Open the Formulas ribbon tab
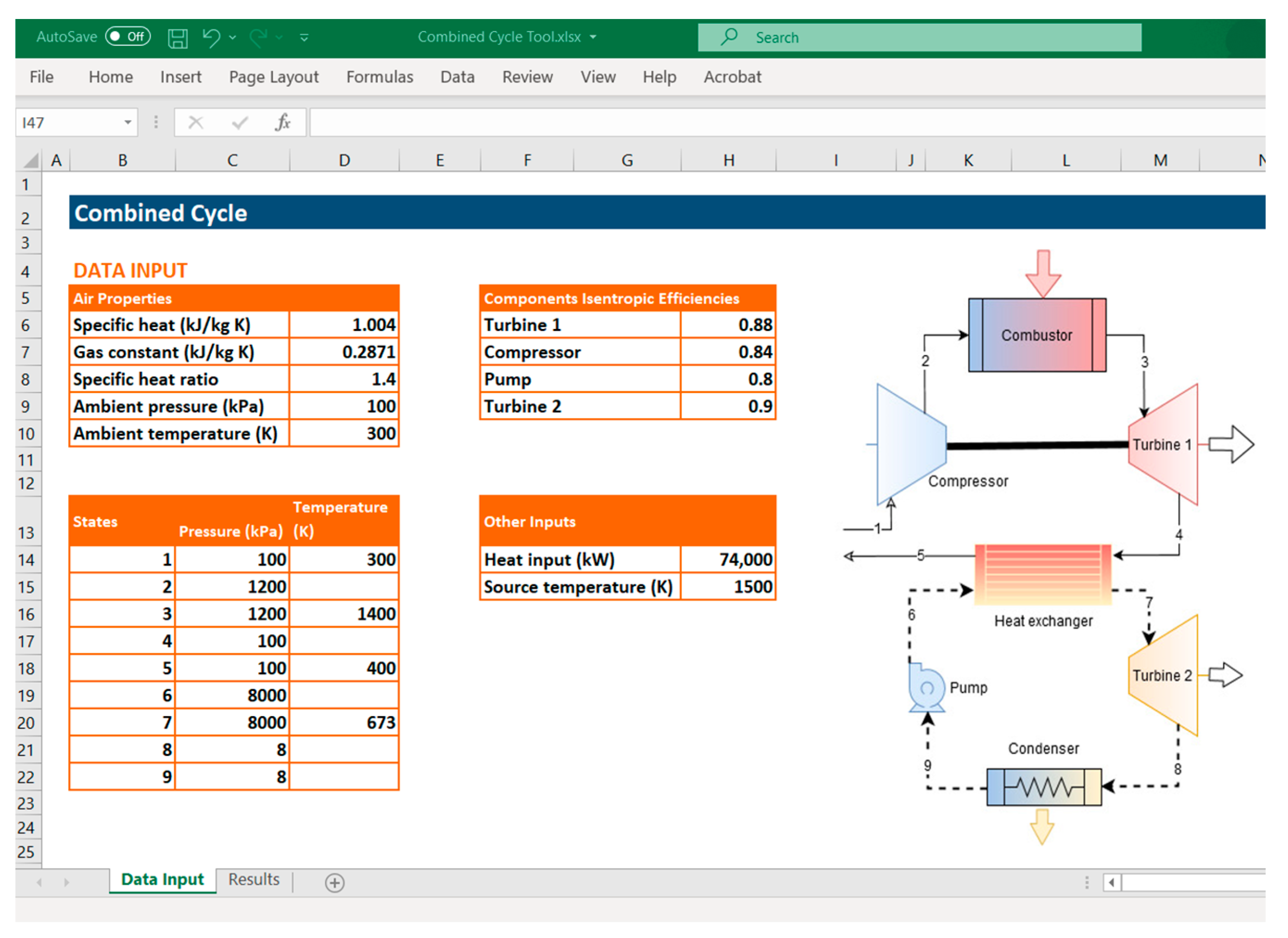The width and height of the screenshot is (1288, 938). pyautogui.click(x=379, y=76)
